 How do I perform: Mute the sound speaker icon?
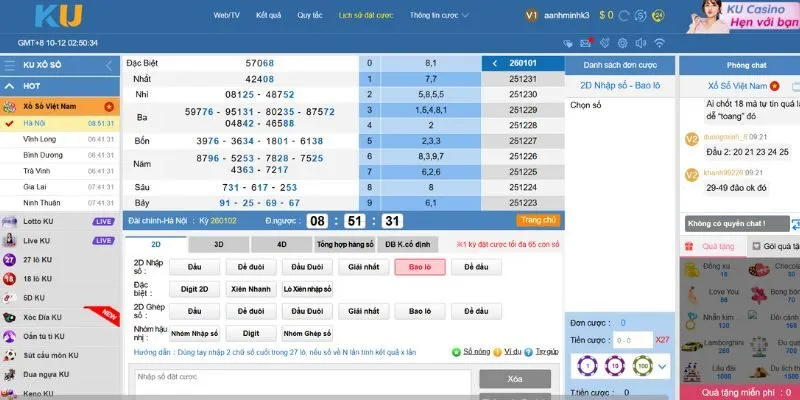641,43
